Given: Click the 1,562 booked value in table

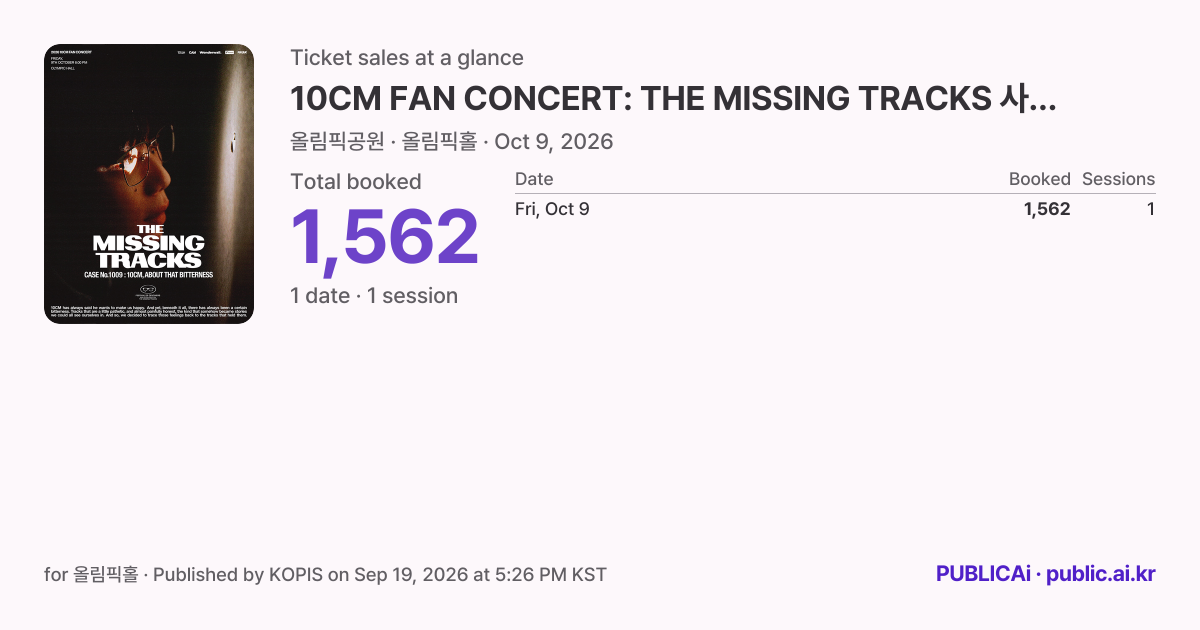Looking at the screenshot, I should click(1047, 209).
